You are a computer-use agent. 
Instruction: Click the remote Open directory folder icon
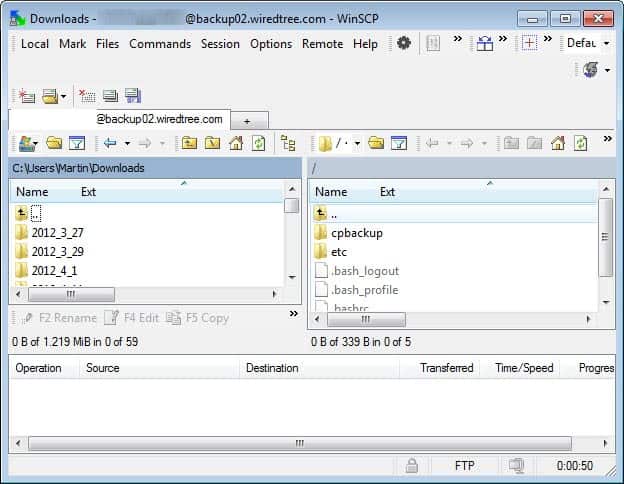[x=376, y=143]
